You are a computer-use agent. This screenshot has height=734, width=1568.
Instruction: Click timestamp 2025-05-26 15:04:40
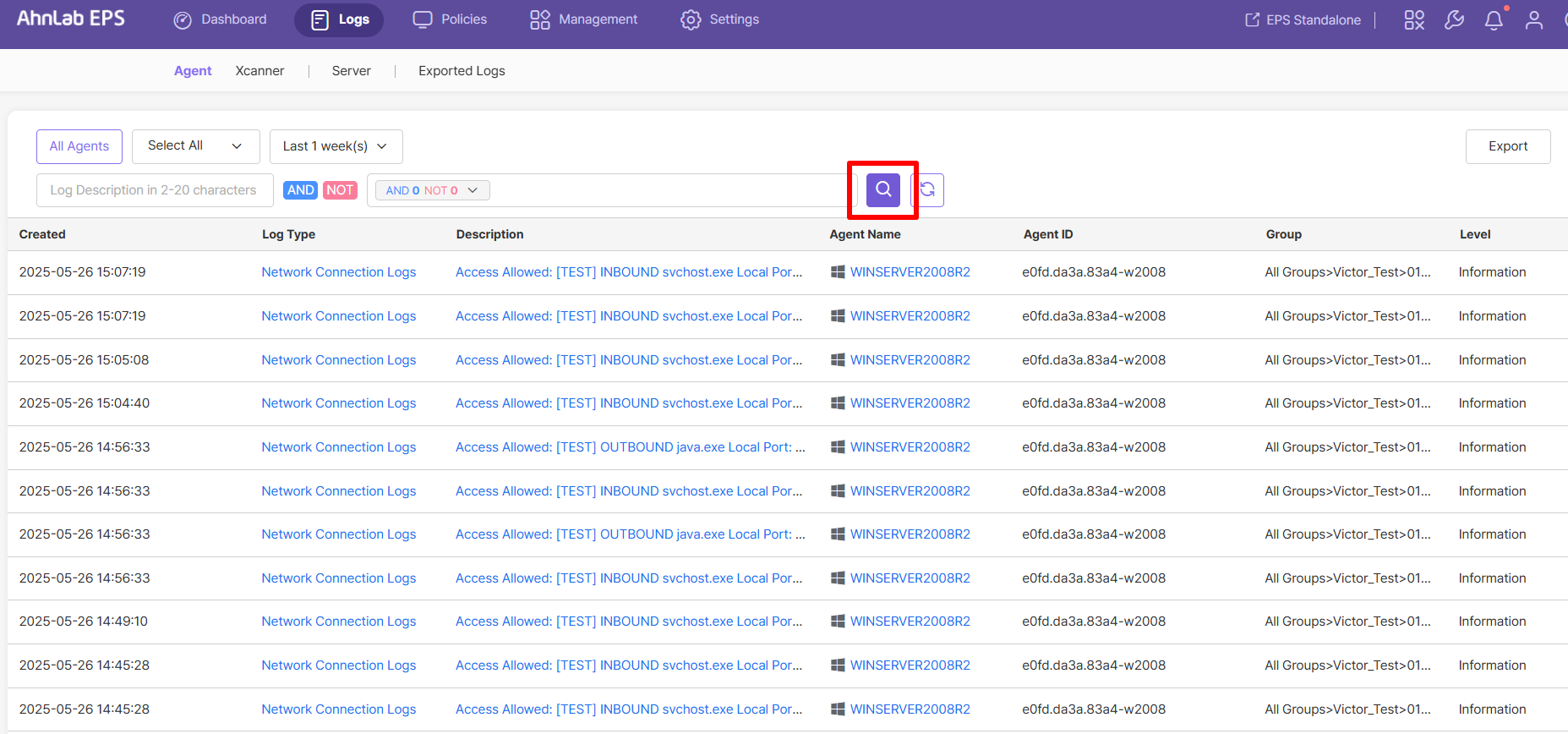85,403
